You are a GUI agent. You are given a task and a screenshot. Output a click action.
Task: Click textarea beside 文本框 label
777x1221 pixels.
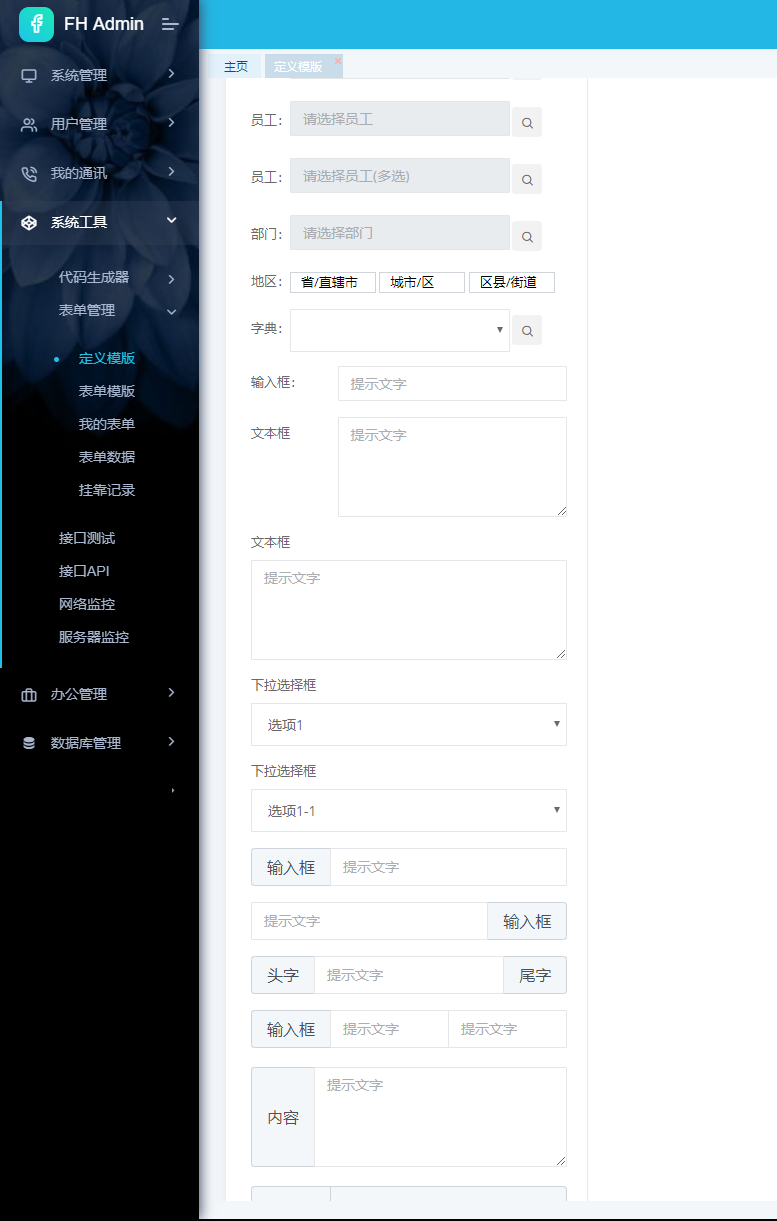[452, 467]
